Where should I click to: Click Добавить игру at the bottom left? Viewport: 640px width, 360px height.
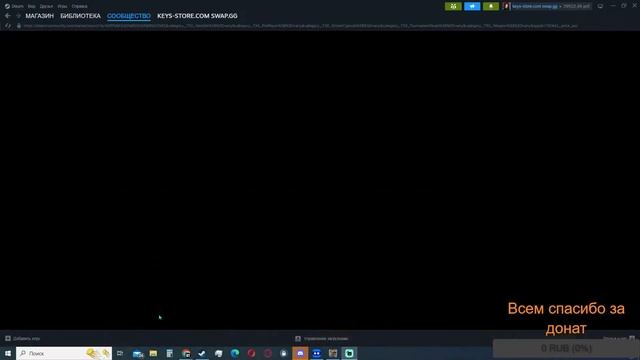pos(22,338)
